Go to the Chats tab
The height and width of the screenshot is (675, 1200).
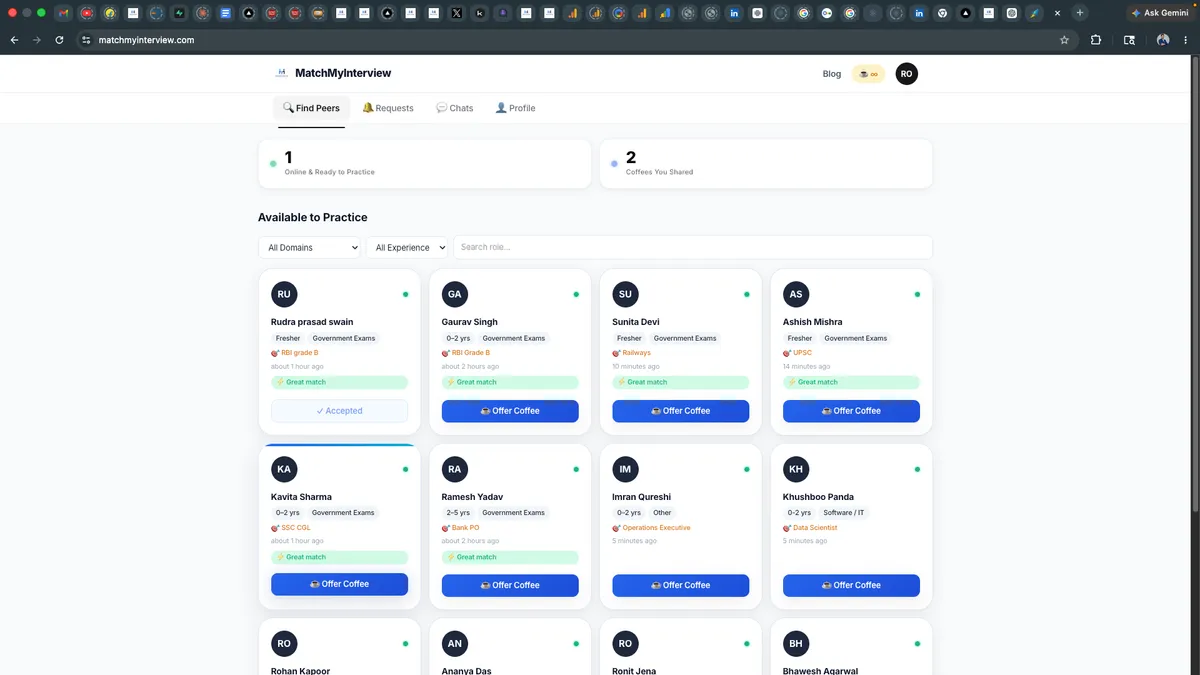coord(455,108)
